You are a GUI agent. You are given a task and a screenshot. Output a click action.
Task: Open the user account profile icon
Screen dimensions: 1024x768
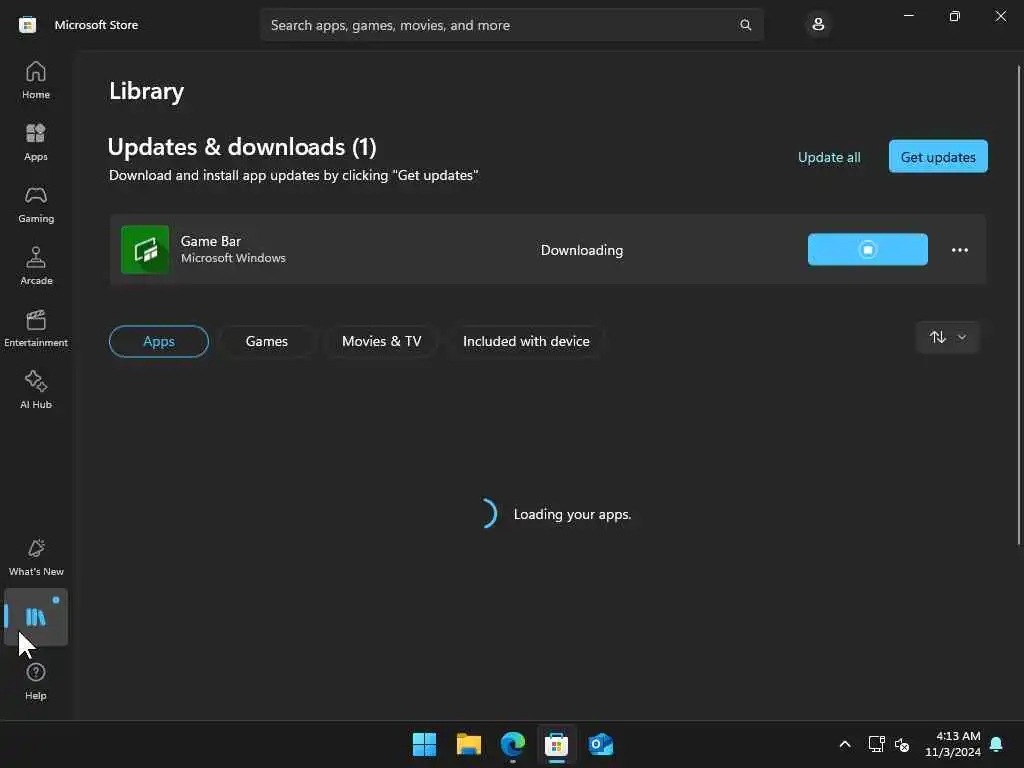(x=818, y=25)
